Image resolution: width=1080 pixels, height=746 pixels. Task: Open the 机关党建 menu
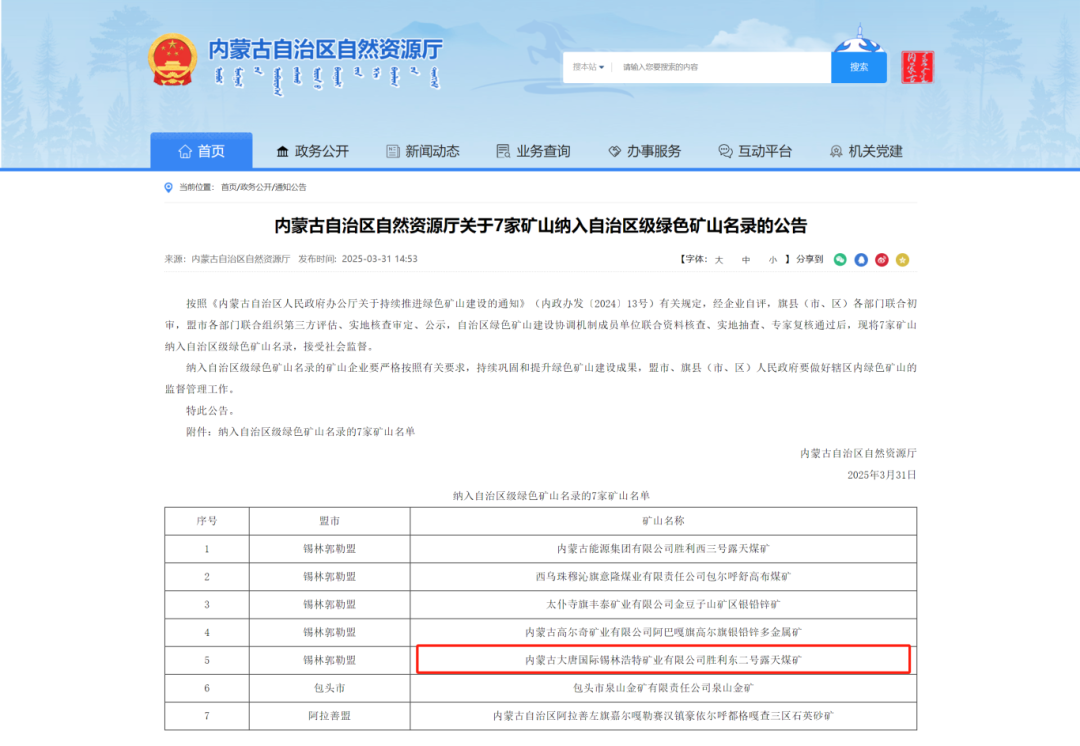pos(866,151)
